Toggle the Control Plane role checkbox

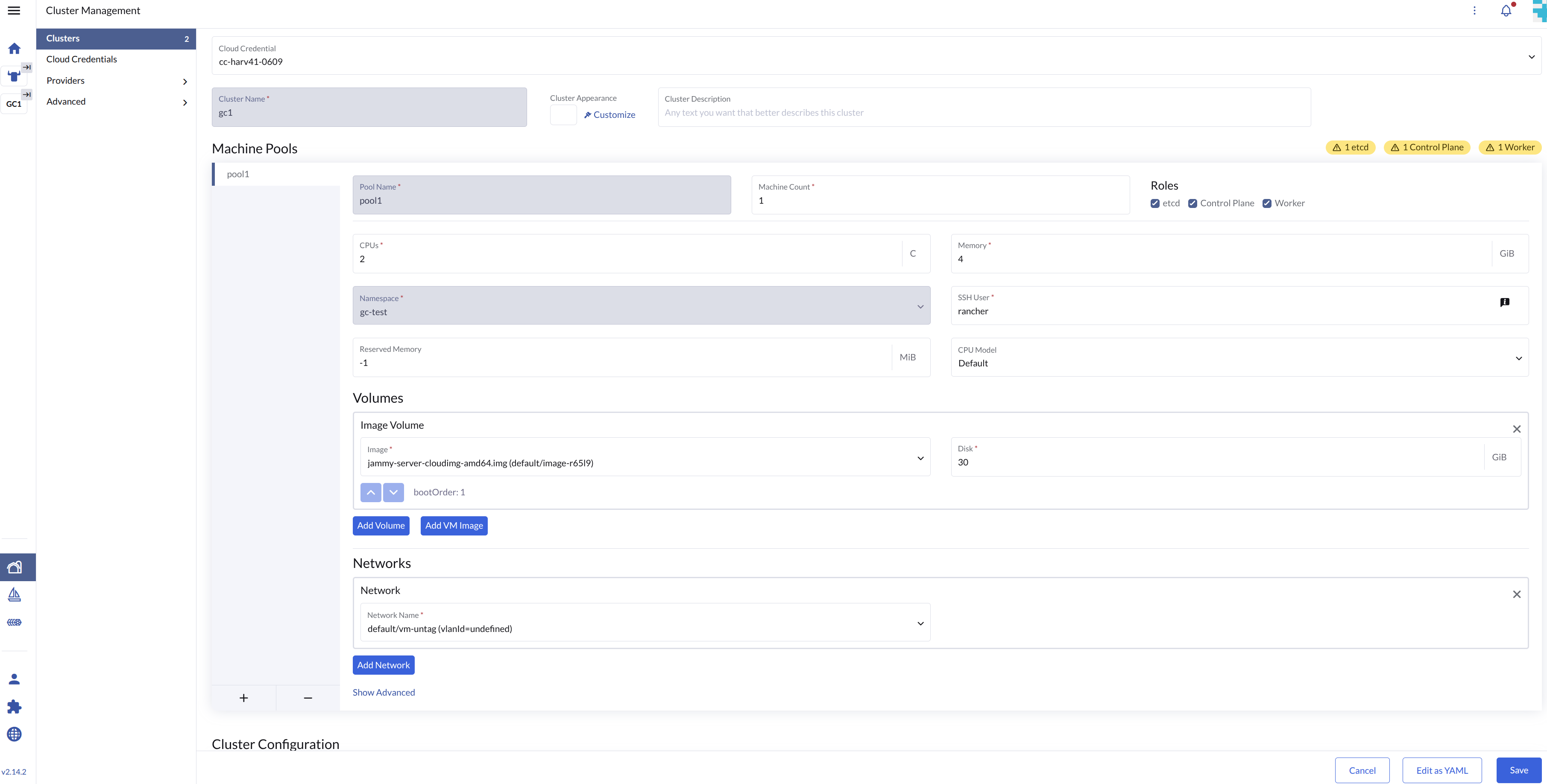click(x=1192, y=204)
